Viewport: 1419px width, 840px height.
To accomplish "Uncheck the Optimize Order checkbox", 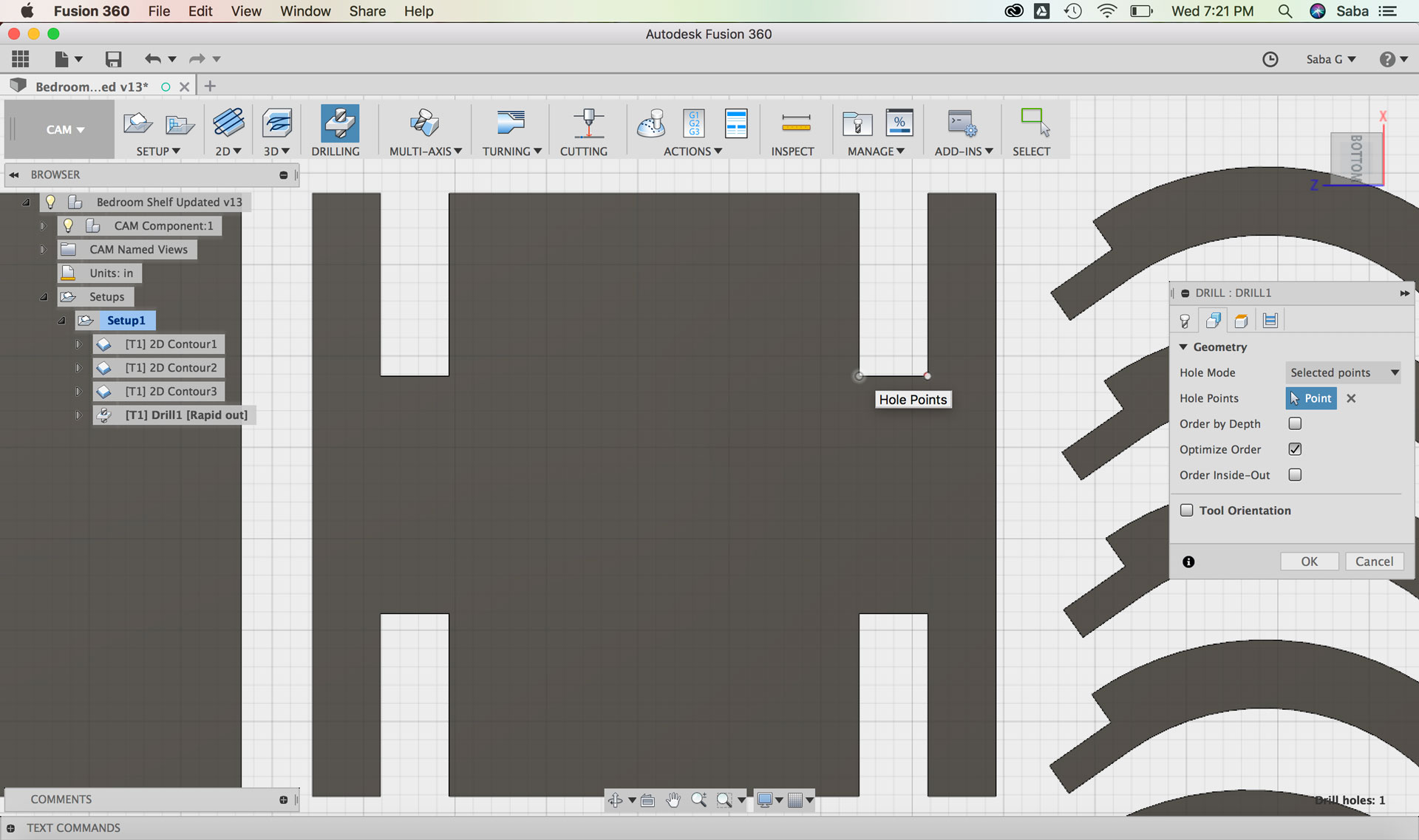I will coord(1295,449).
